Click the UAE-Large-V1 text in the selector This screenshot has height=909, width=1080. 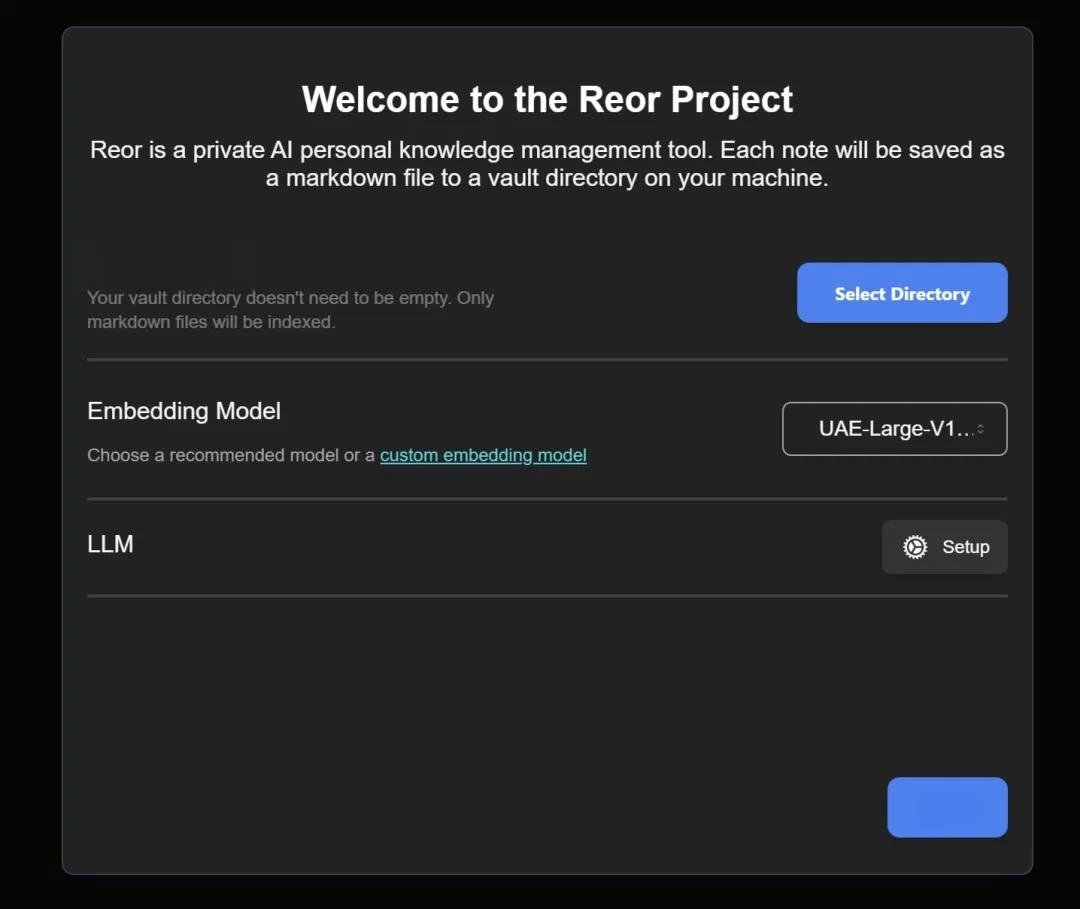coord(895,428)
